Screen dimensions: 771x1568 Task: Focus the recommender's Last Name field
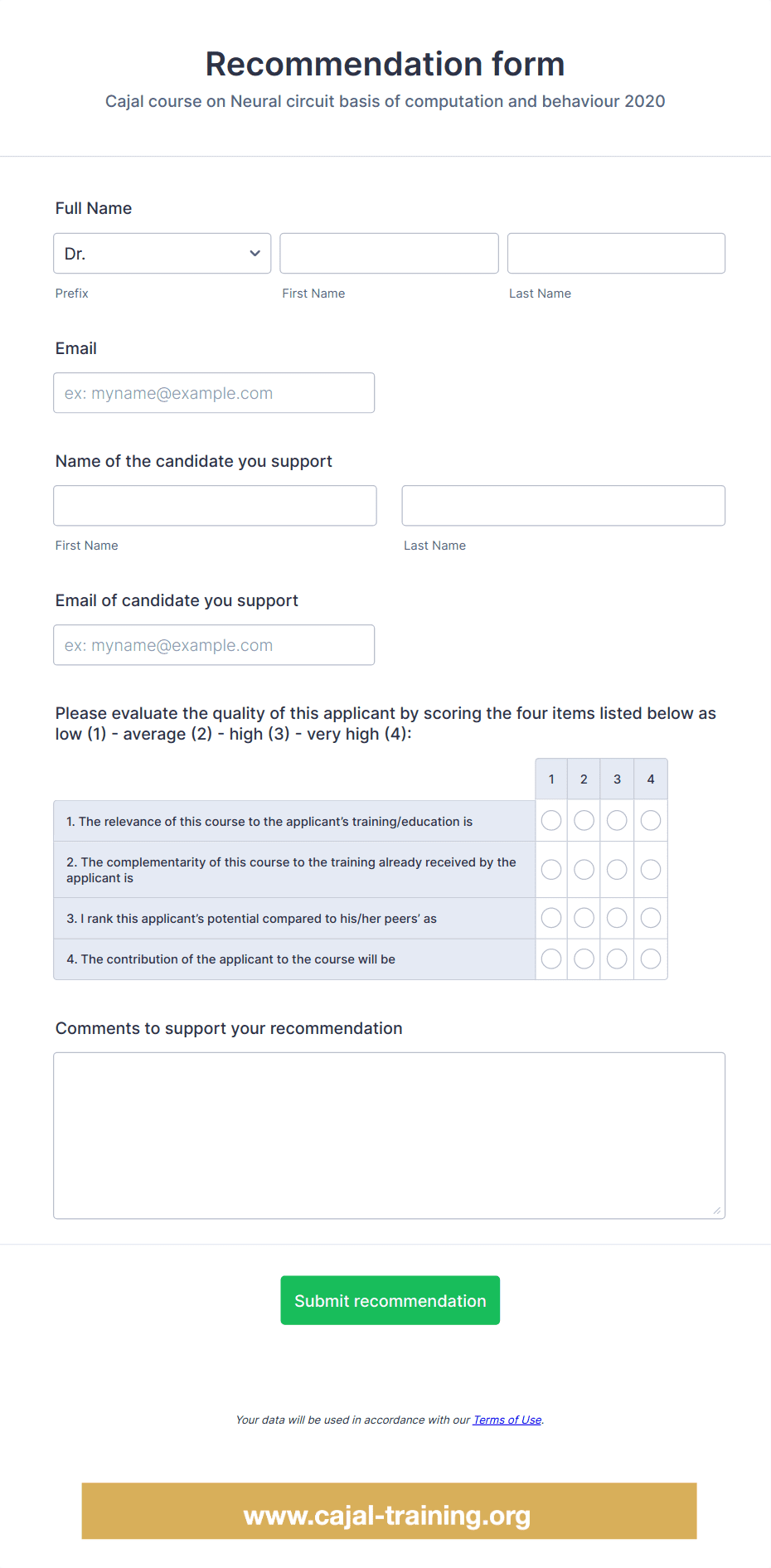(x=615, y=253)
